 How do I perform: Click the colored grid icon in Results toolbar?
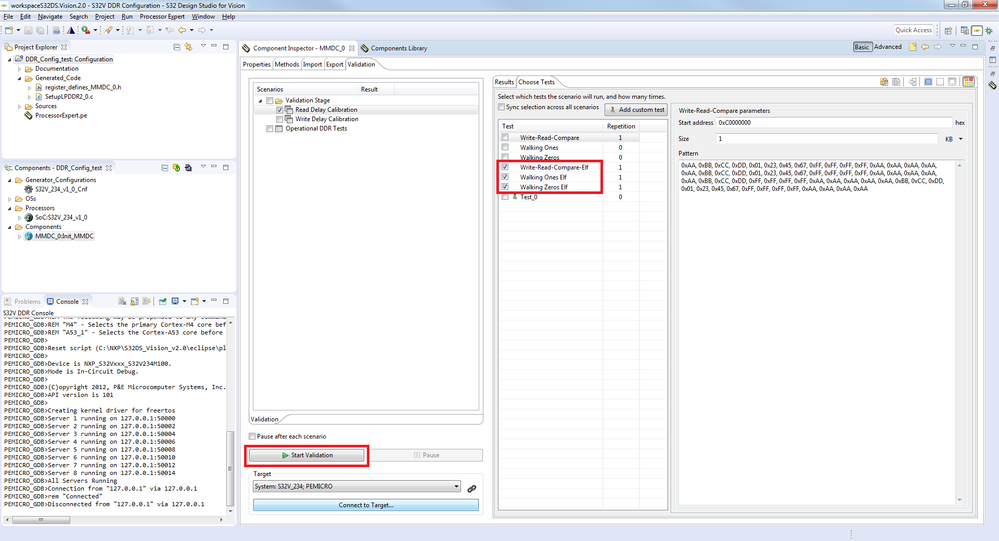coord(968,82)
